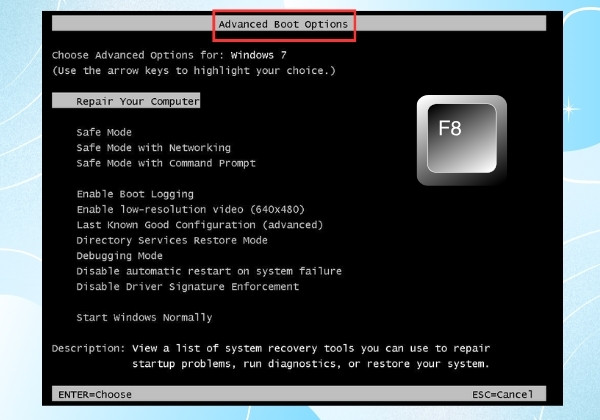Choose the plain Safe Mode entry
Screen dimensions: 600x420
[x=104, y=132]
